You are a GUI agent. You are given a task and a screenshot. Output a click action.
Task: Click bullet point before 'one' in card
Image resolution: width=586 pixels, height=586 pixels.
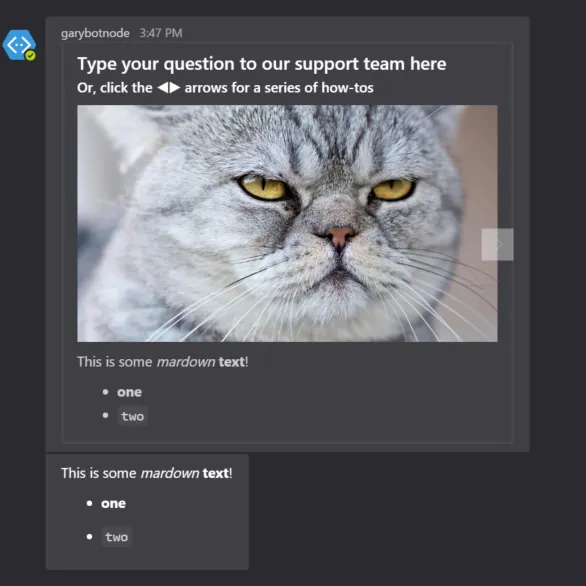tap(105, 392)
